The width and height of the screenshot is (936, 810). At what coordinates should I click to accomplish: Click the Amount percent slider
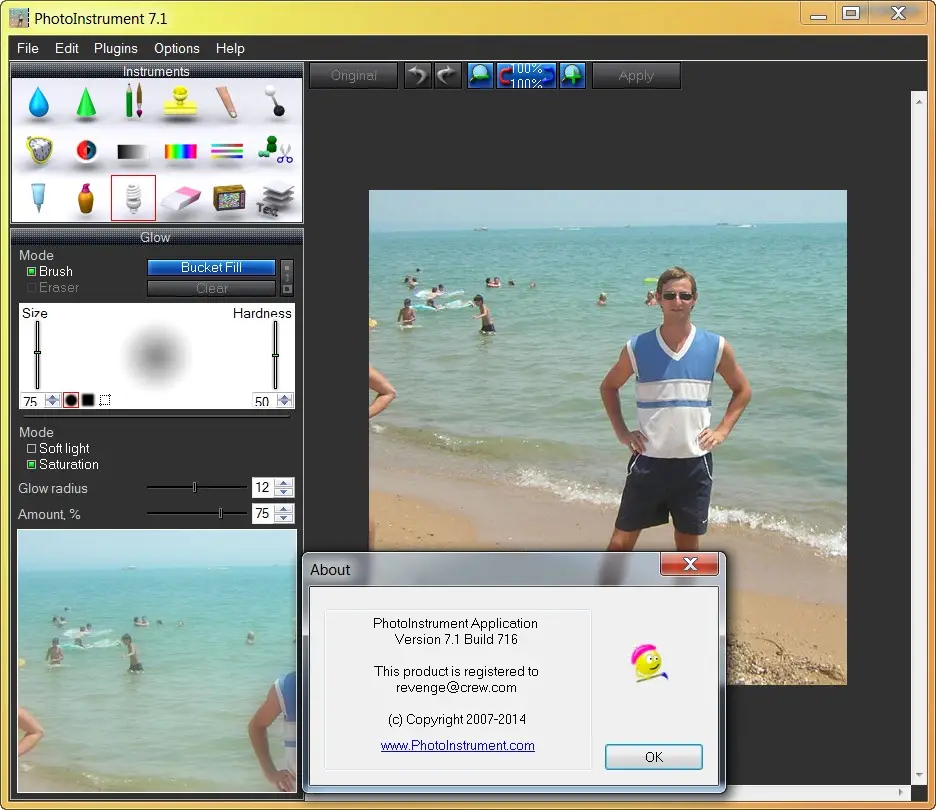coord(197,513)
